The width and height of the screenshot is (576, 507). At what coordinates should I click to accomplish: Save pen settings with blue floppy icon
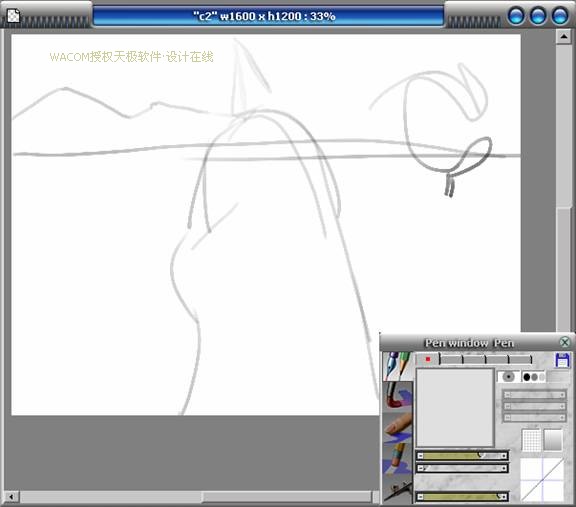[562, 360]
